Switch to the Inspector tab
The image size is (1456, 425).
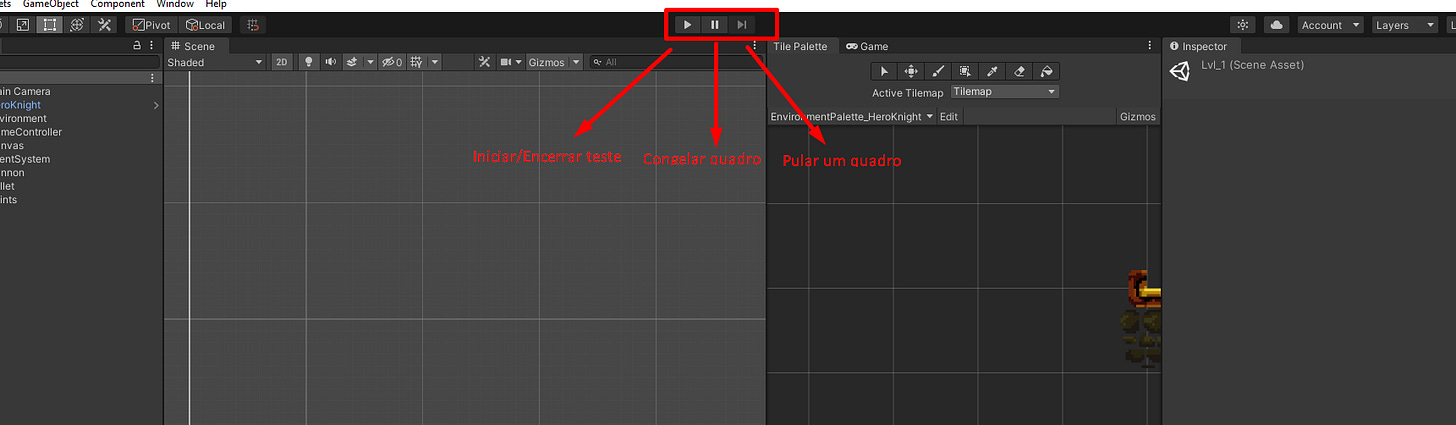point(1203,46)
